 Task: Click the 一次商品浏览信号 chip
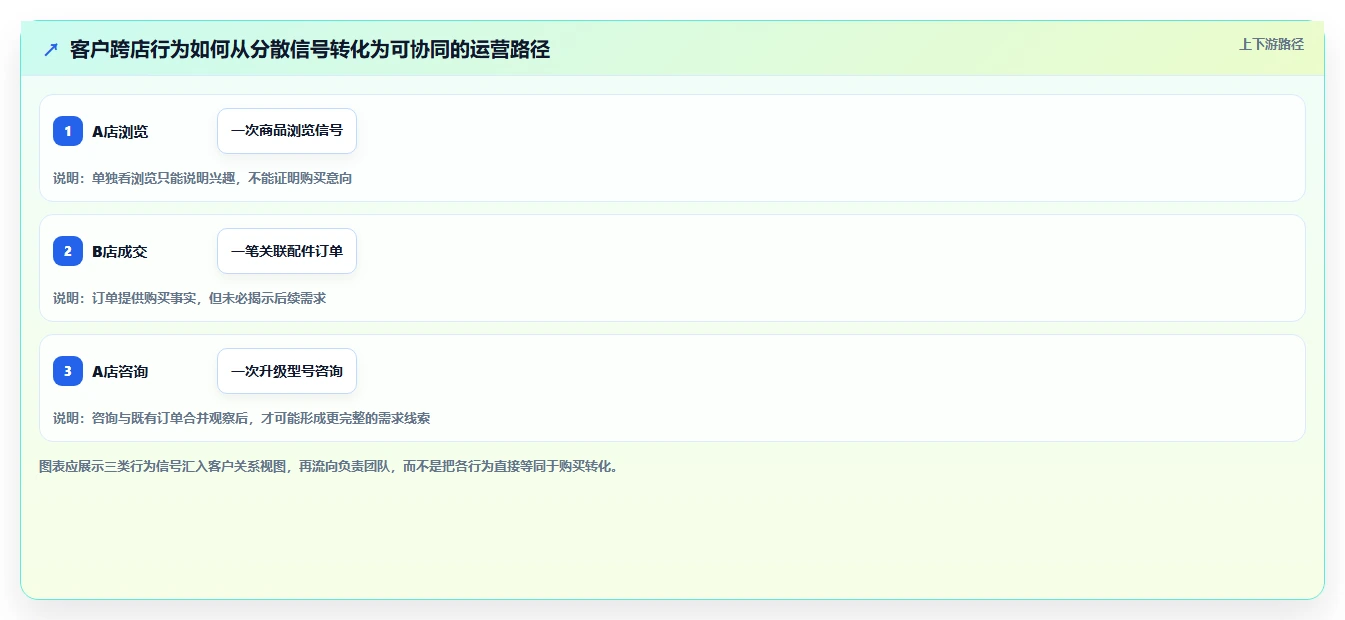(287, 131)
